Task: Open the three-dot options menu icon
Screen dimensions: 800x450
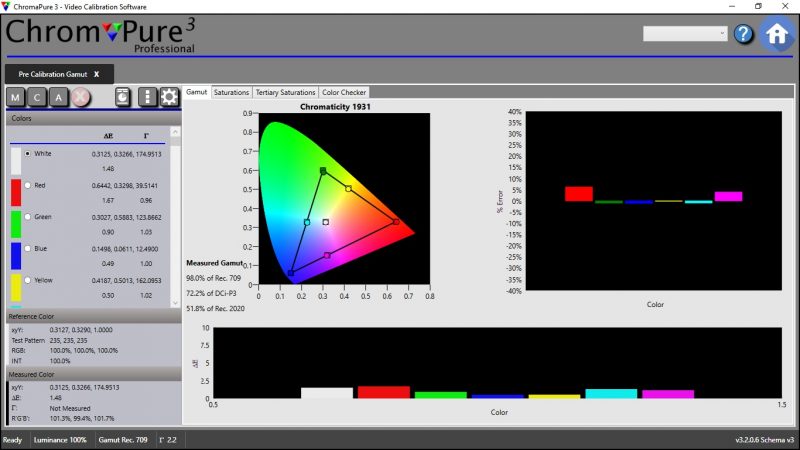Action: point(147,97)
